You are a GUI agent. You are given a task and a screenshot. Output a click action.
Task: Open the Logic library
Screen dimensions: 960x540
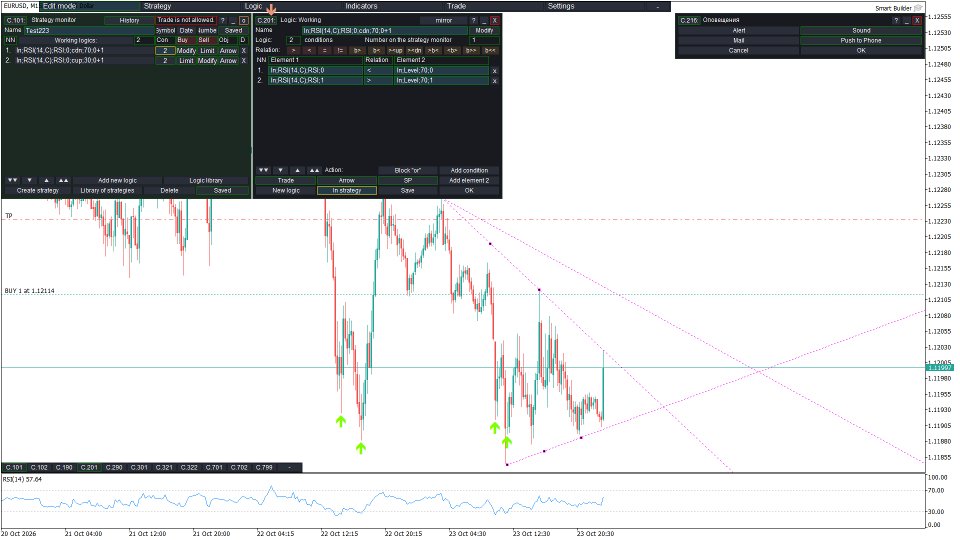[206, 181]
